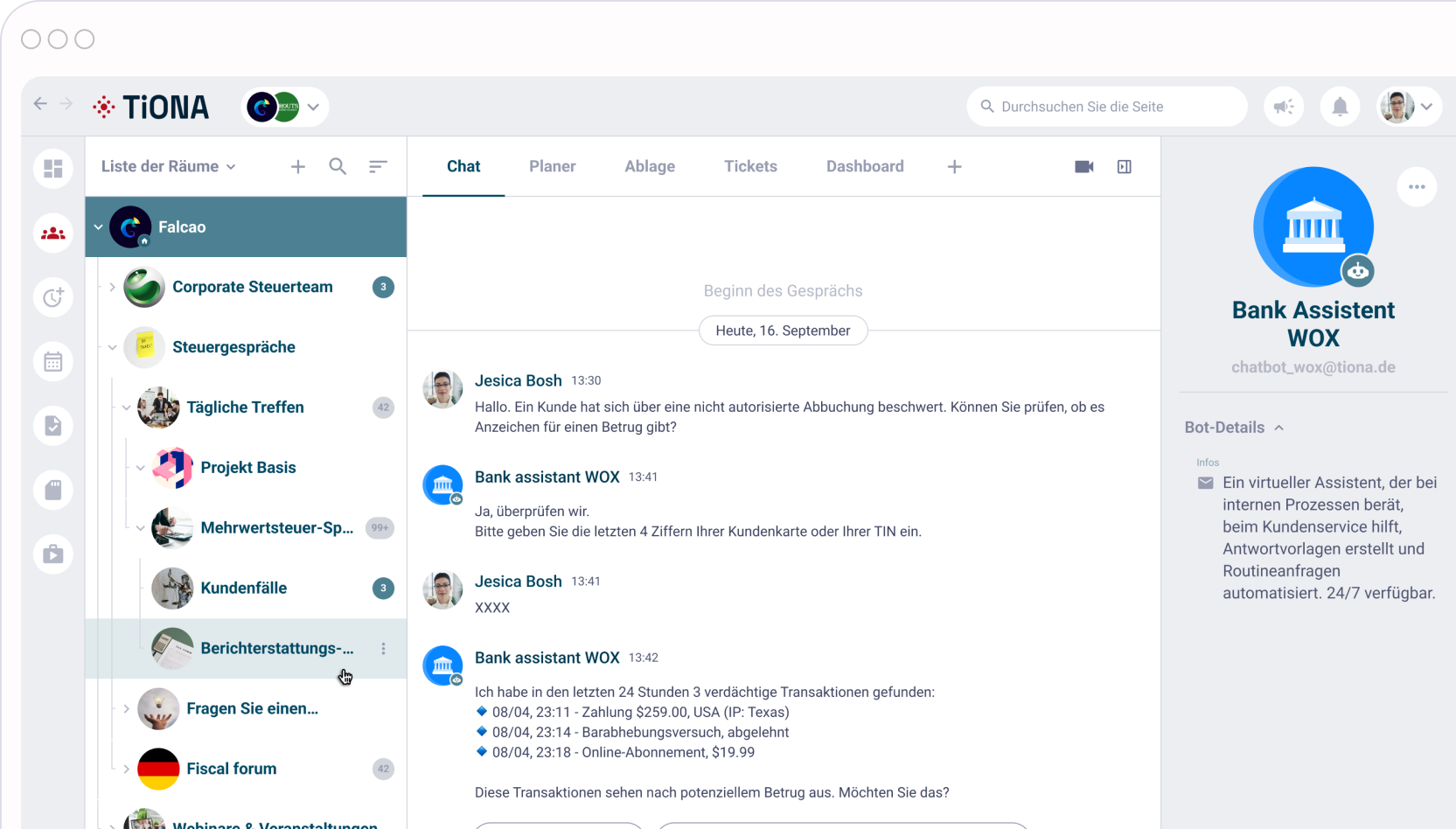This screenshot has height=829, width=1456.
Task: Open the media briefcase icon in sidebar
Action: click(53, 554)
